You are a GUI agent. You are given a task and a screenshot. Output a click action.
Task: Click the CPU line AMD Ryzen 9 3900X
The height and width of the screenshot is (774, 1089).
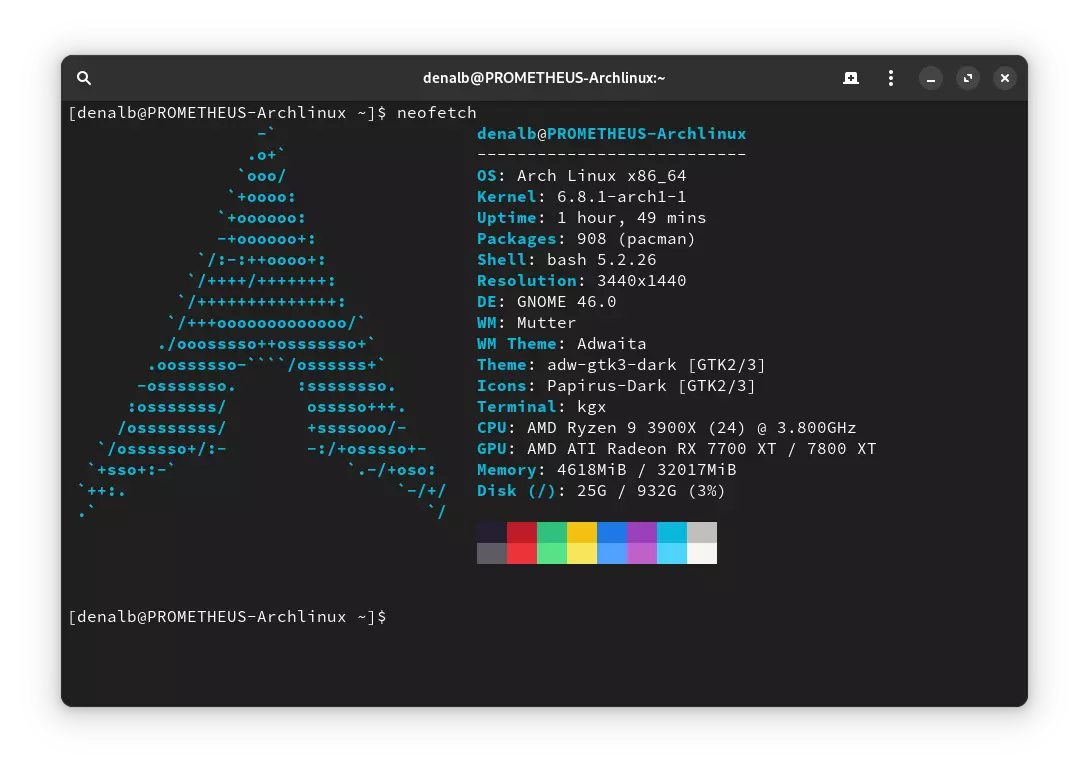pos(666,428)
